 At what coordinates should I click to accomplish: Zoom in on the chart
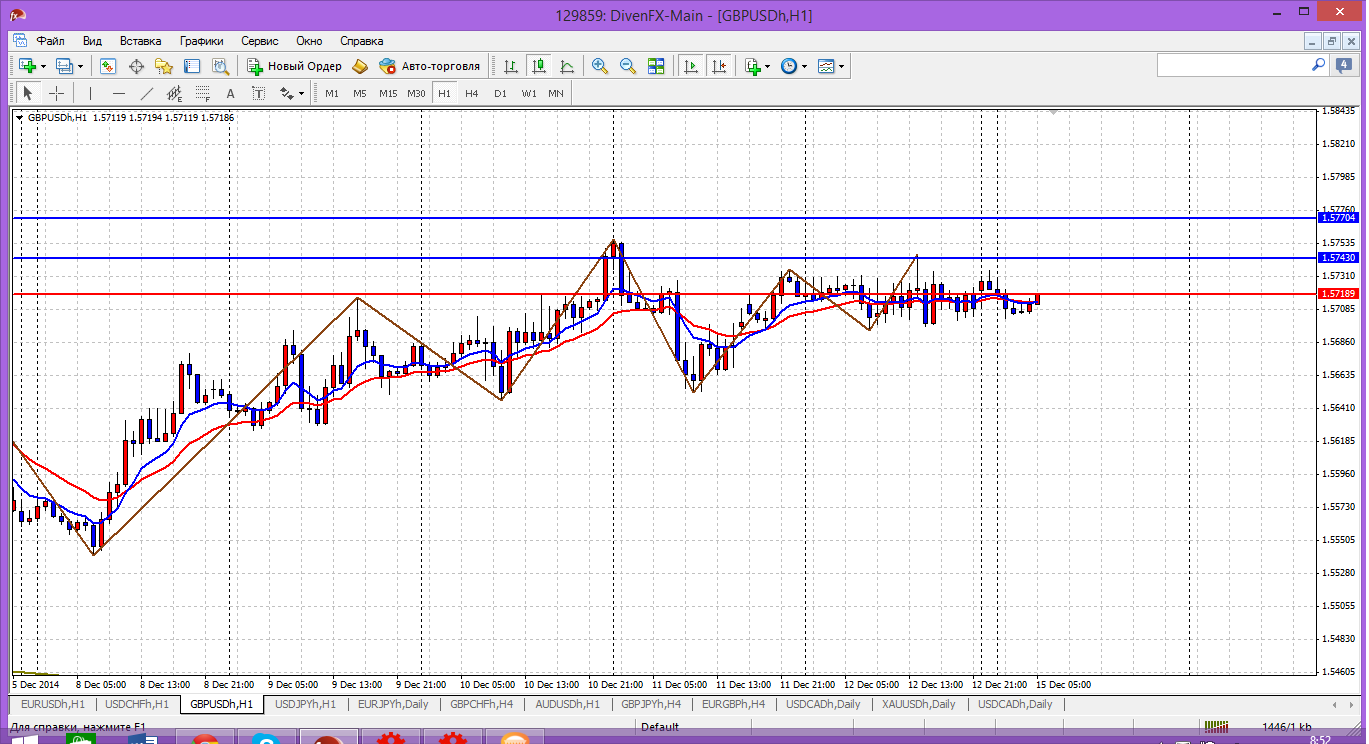coord(600,66)
